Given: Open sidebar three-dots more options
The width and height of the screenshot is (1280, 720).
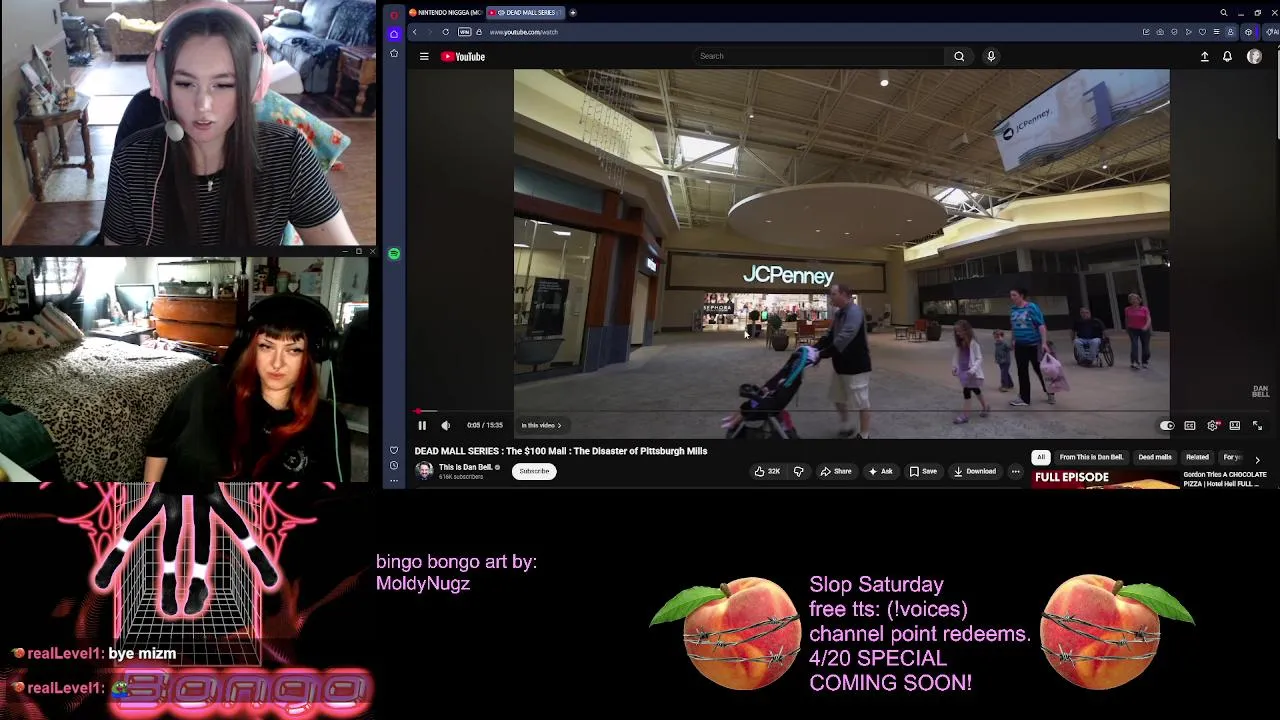Looking at the screenshot, I should pos(394,480).
